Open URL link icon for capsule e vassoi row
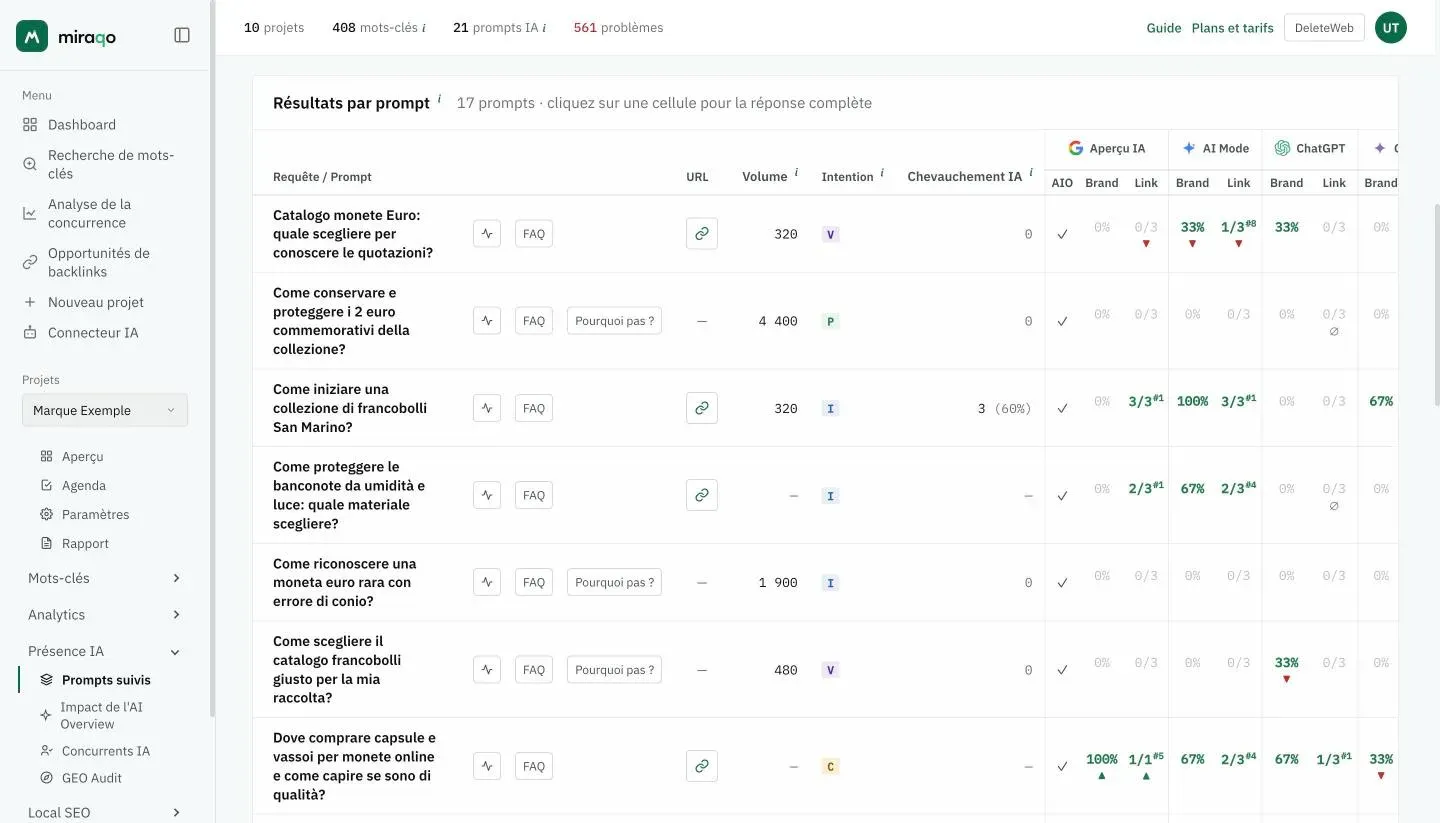This screenshot has height=823, width=1440. [x=702, y=766]
